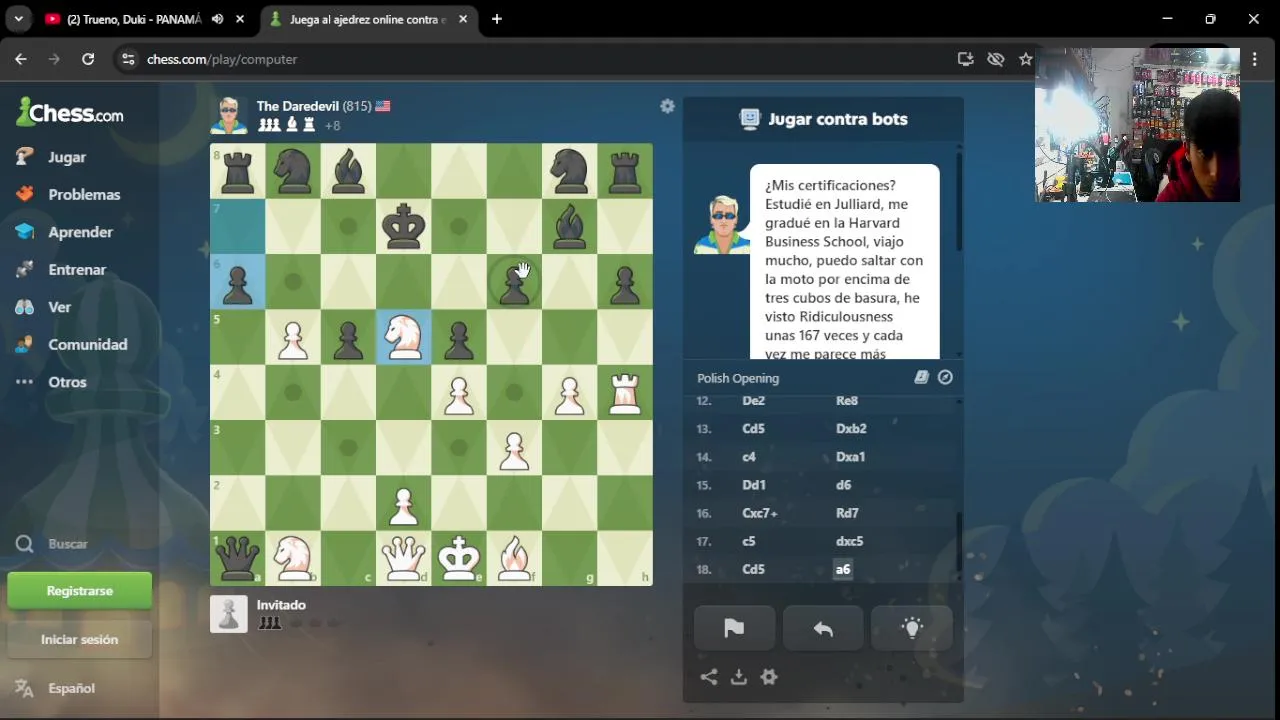1280x720 pixels.
Task: Click the undo move arrow button
Action: click(823, 628)
